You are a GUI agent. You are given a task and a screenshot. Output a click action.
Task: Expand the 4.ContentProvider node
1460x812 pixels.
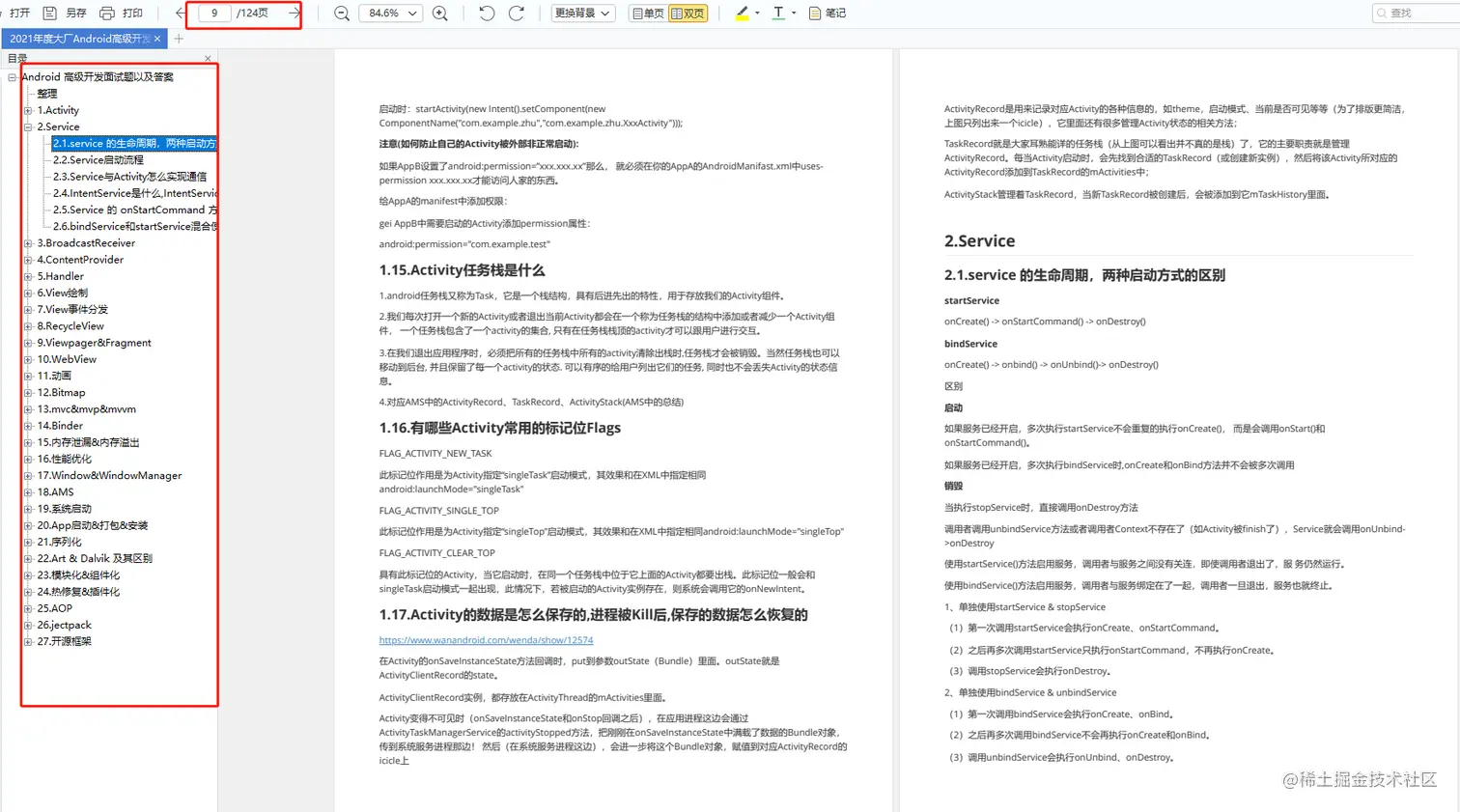[x=28, y=260]
